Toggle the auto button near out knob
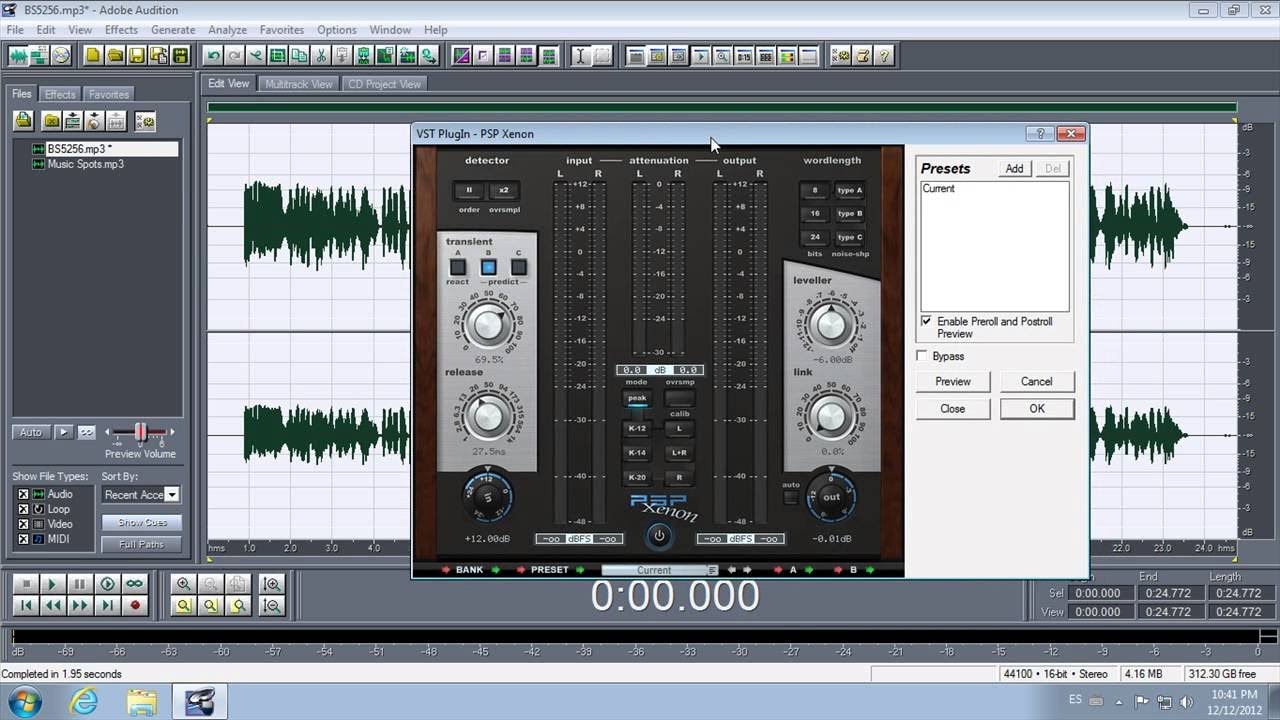1280x720 pixels. [x=791, y=497]
